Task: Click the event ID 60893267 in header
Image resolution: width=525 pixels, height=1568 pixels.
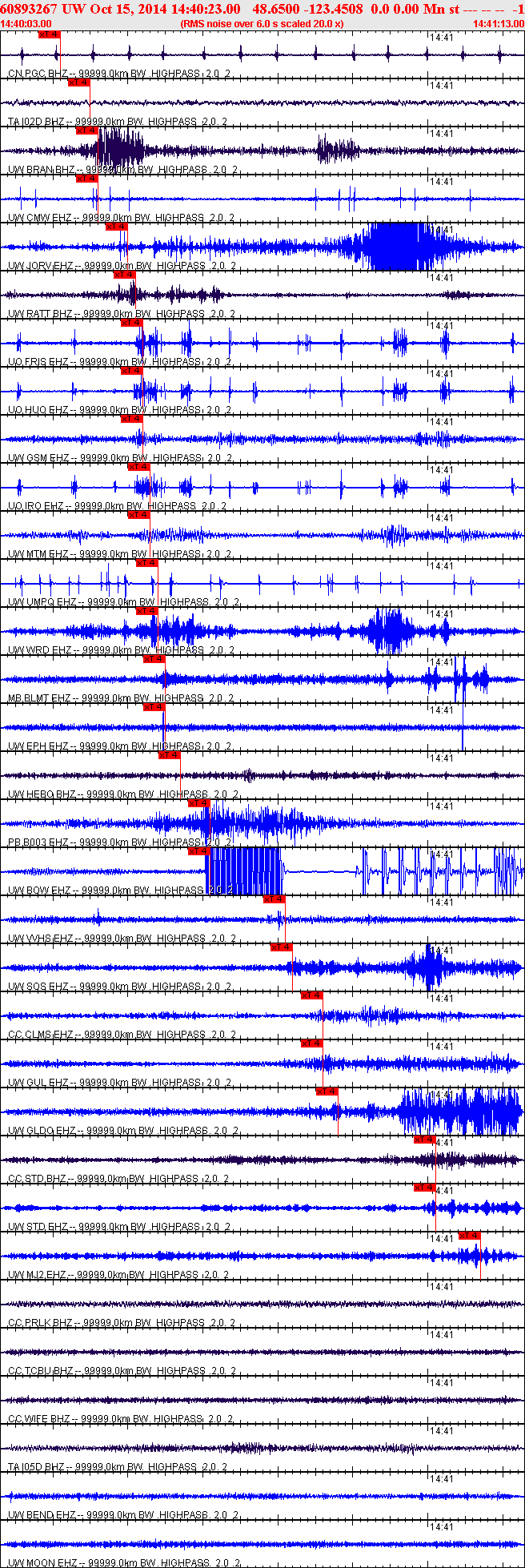Action: tap(27, 9)
